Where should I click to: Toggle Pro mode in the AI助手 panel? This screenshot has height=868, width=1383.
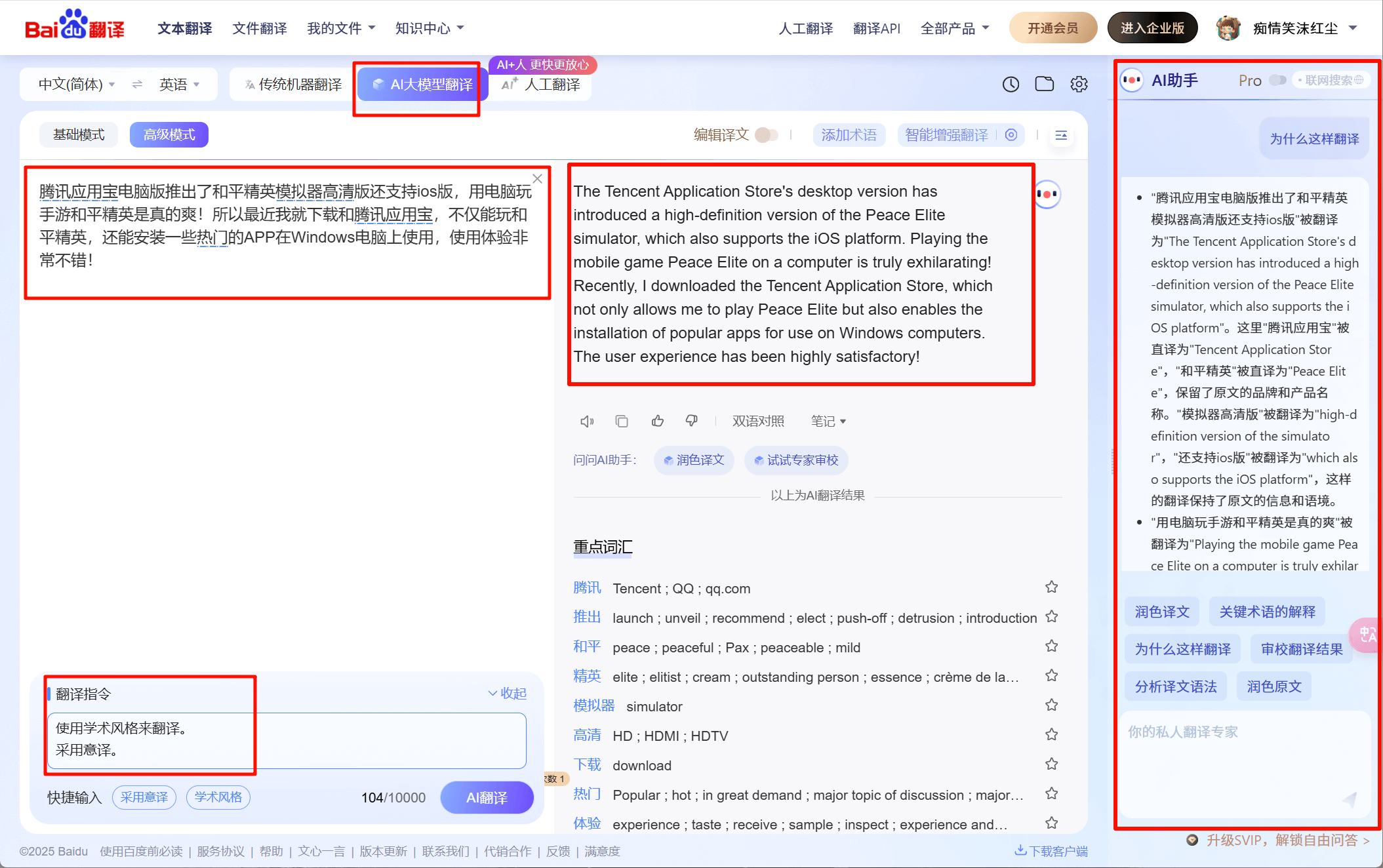coord(1277,79)
